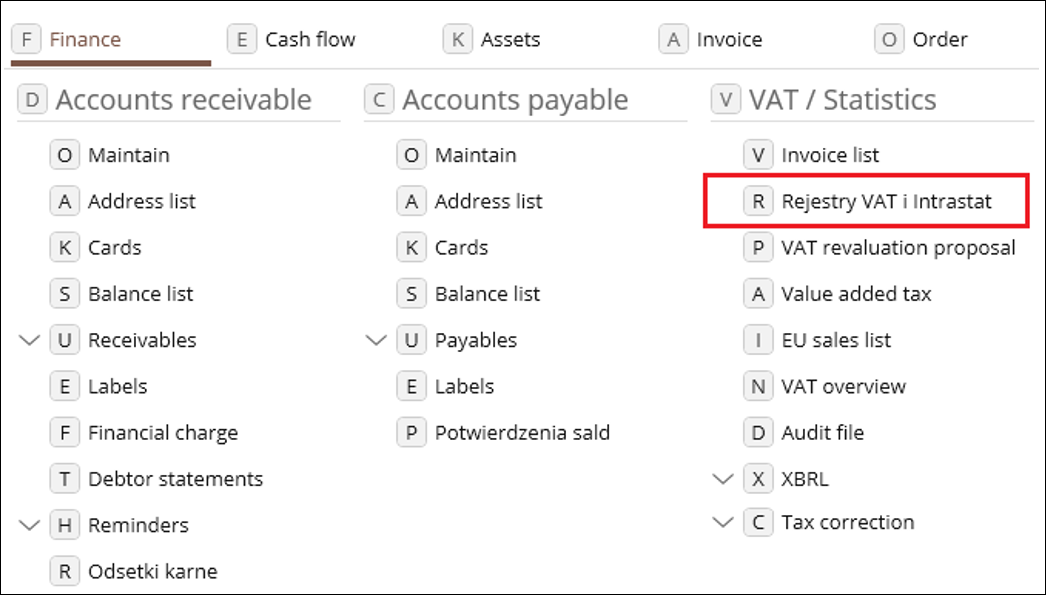Screen dimensions: 1046x595
Task: Click the D key icon beside Audit file
Action: (x=758, y=432)
